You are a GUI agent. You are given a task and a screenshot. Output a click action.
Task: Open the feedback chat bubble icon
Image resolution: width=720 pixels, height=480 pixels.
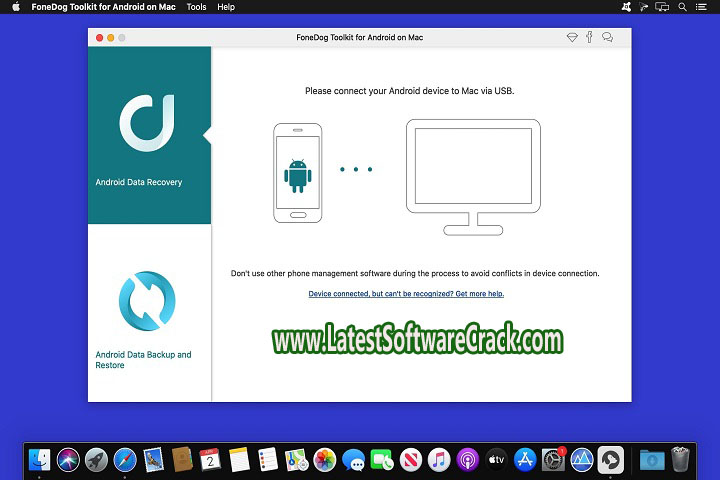click(607, 37)
